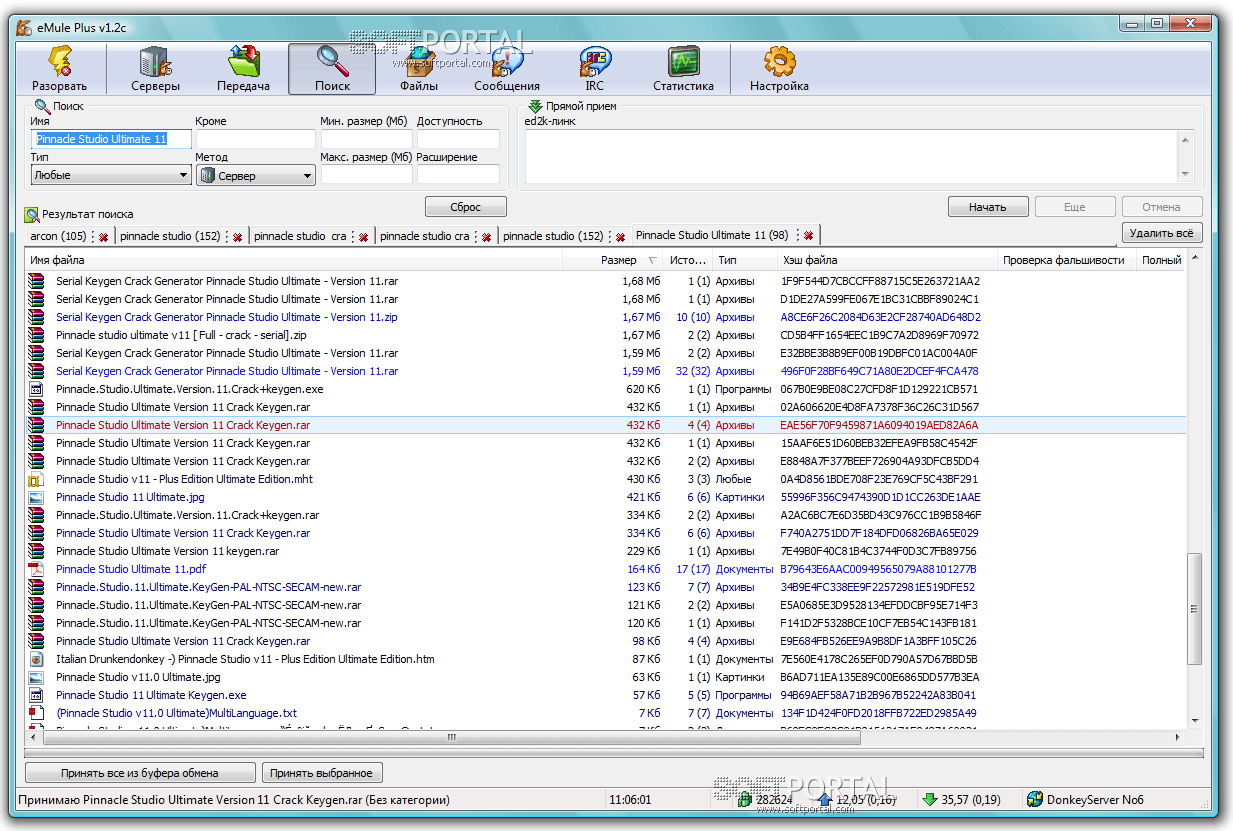Click the DonkeyServer No6 status icon
Image resolution: width=1233 pixels, height=831 pixels.
click(x=1034, y=799)
